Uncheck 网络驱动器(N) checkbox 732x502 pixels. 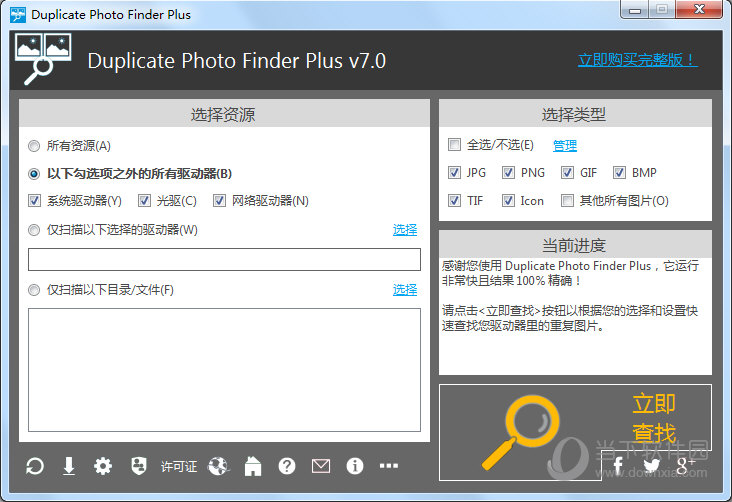(x=219, y=201)
